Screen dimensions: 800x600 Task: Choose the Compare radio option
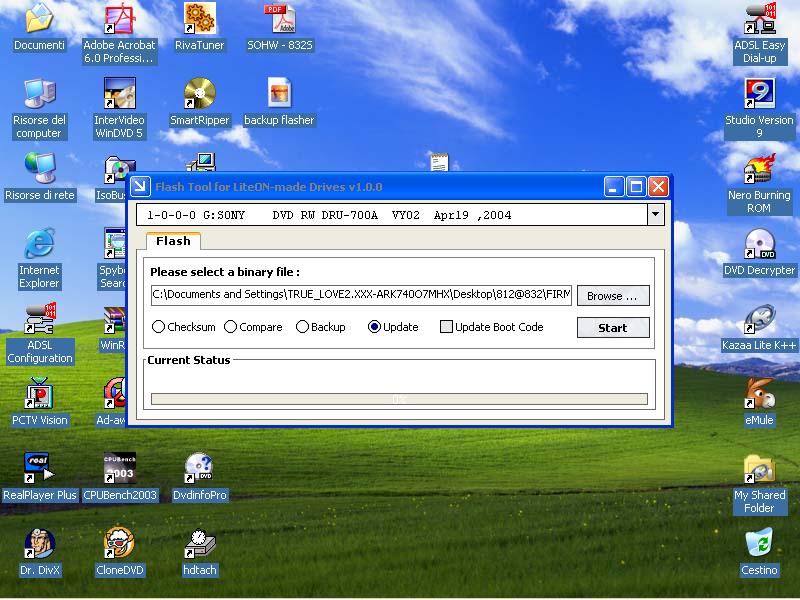pyautogui.click(x=231, y=327)
